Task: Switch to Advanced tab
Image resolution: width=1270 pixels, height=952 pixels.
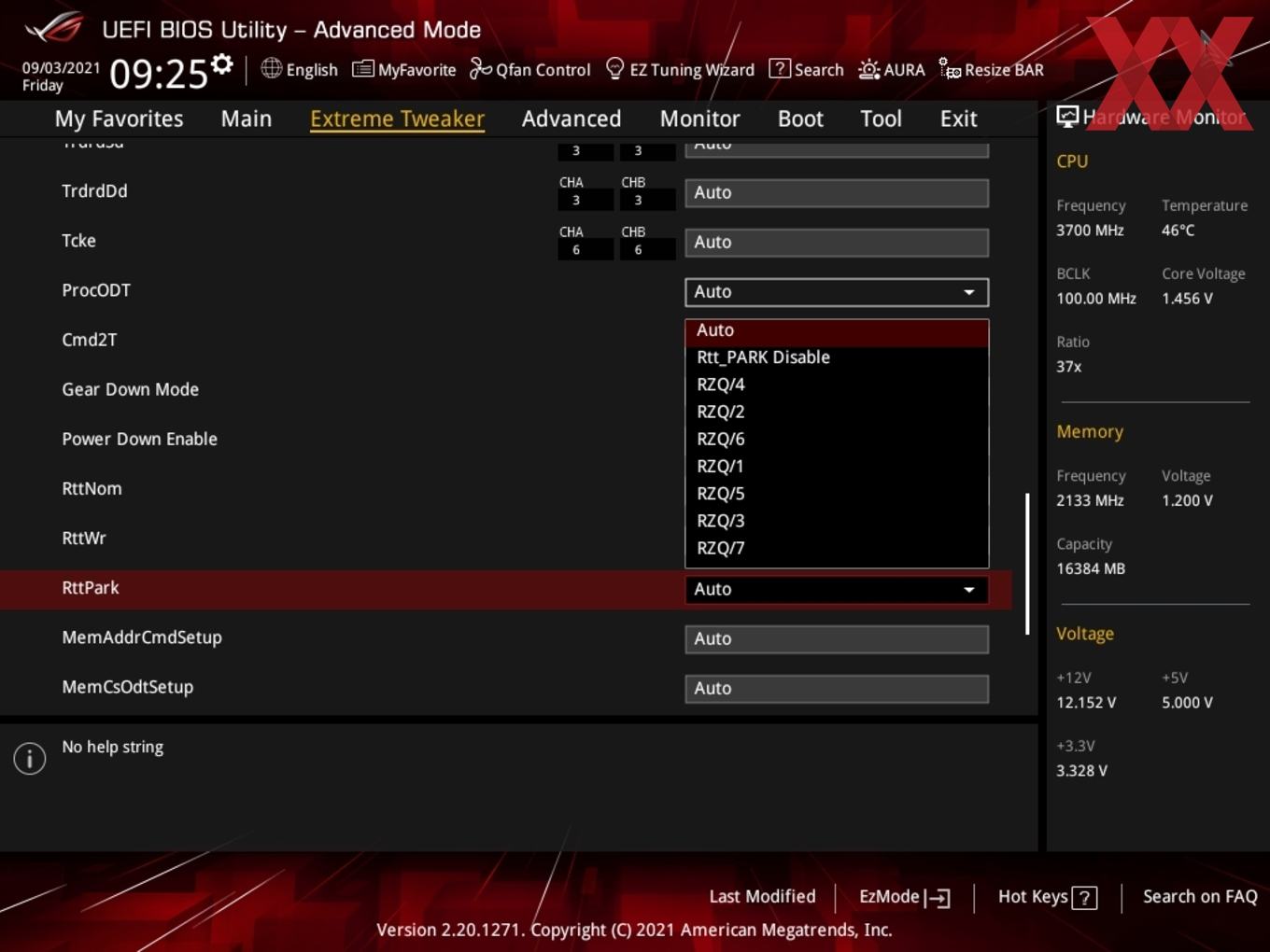Action: (x=571, y=119)
